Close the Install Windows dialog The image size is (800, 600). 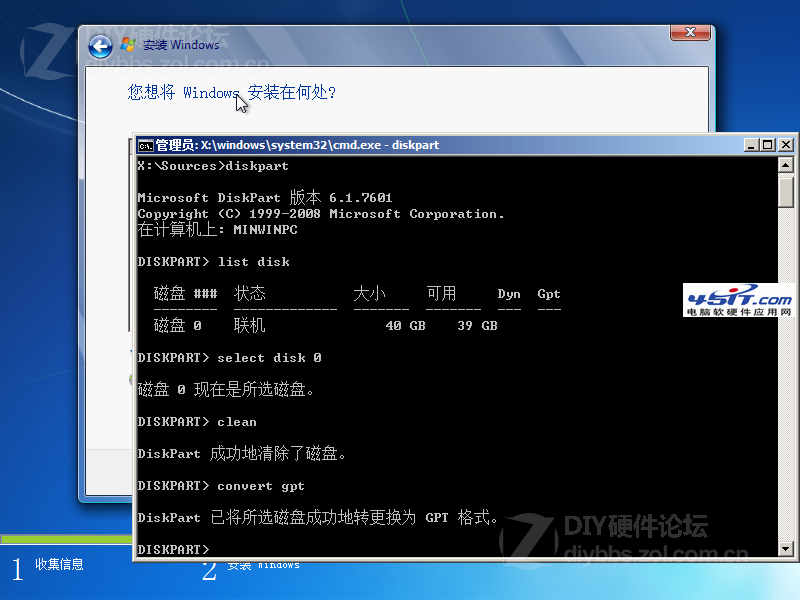(690, 32)
